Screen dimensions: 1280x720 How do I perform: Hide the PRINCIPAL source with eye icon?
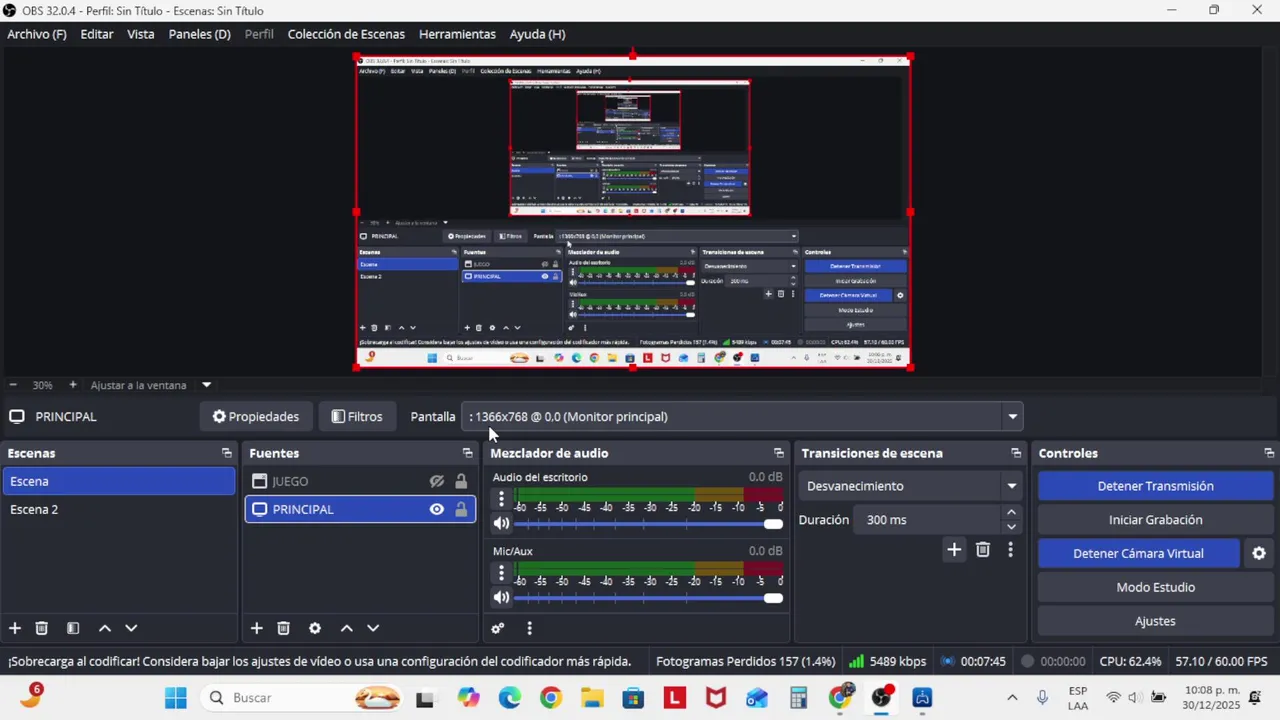point(437,509)
